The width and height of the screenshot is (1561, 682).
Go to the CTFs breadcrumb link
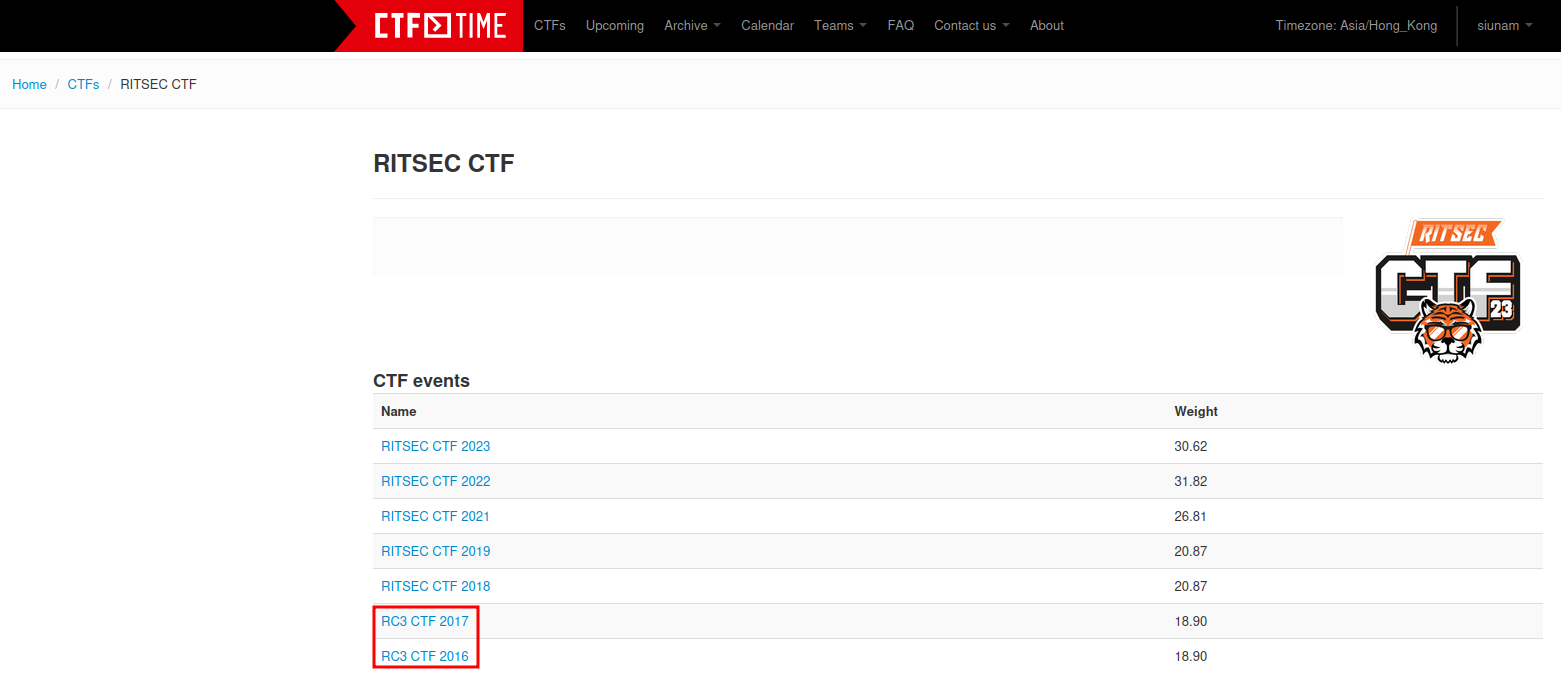tap(83, 84)
